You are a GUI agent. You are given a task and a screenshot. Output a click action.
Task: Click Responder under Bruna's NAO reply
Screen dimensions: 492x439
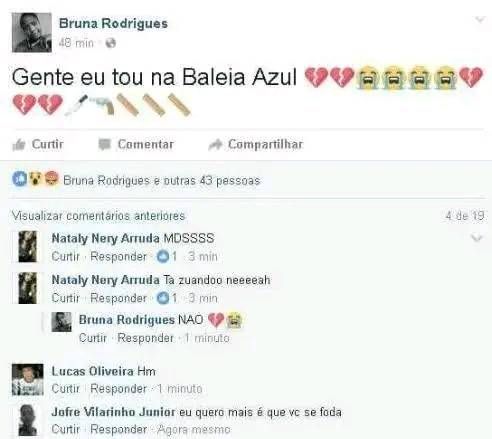tap(145, 338)
